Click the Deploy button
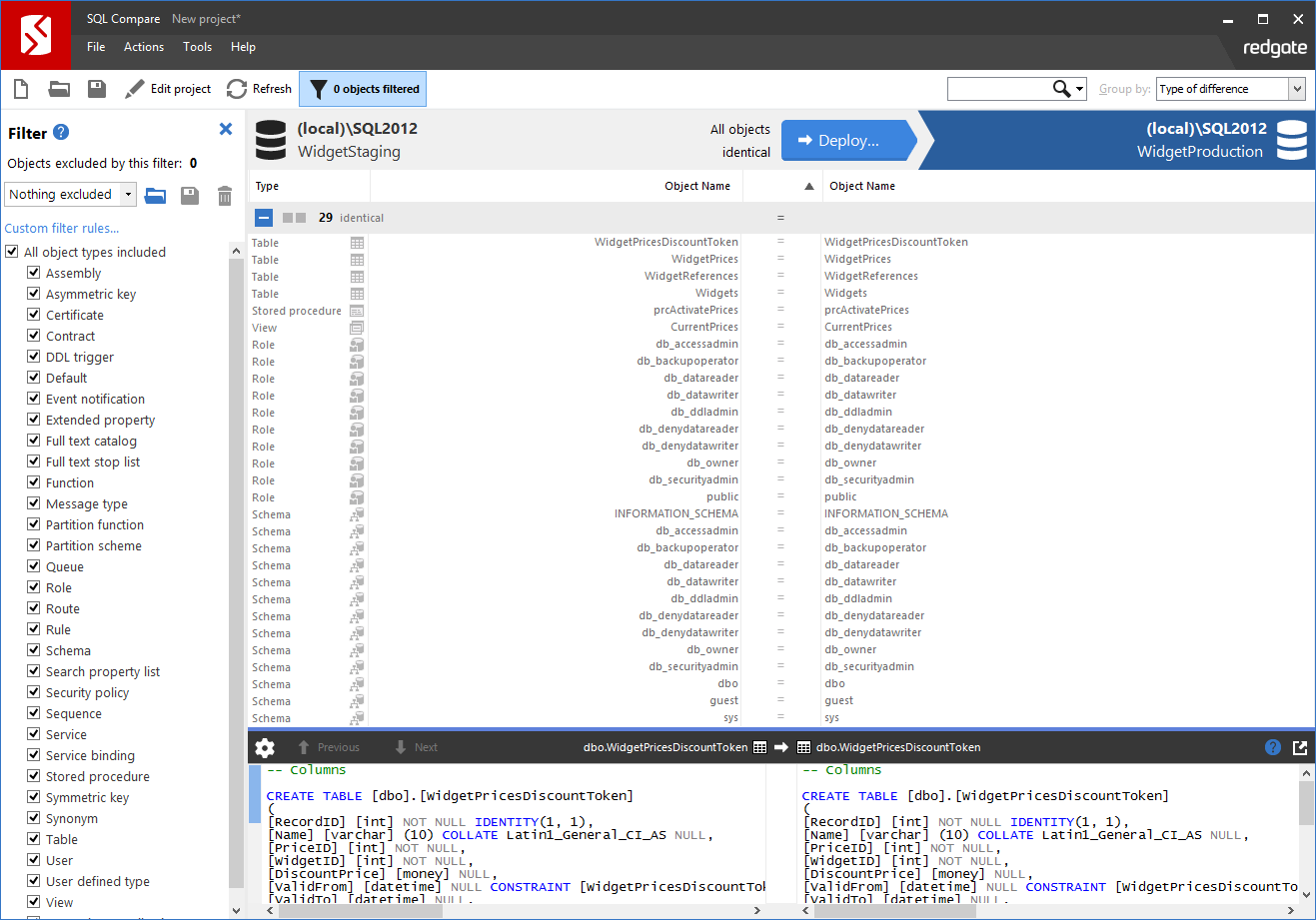 [845, 140]
